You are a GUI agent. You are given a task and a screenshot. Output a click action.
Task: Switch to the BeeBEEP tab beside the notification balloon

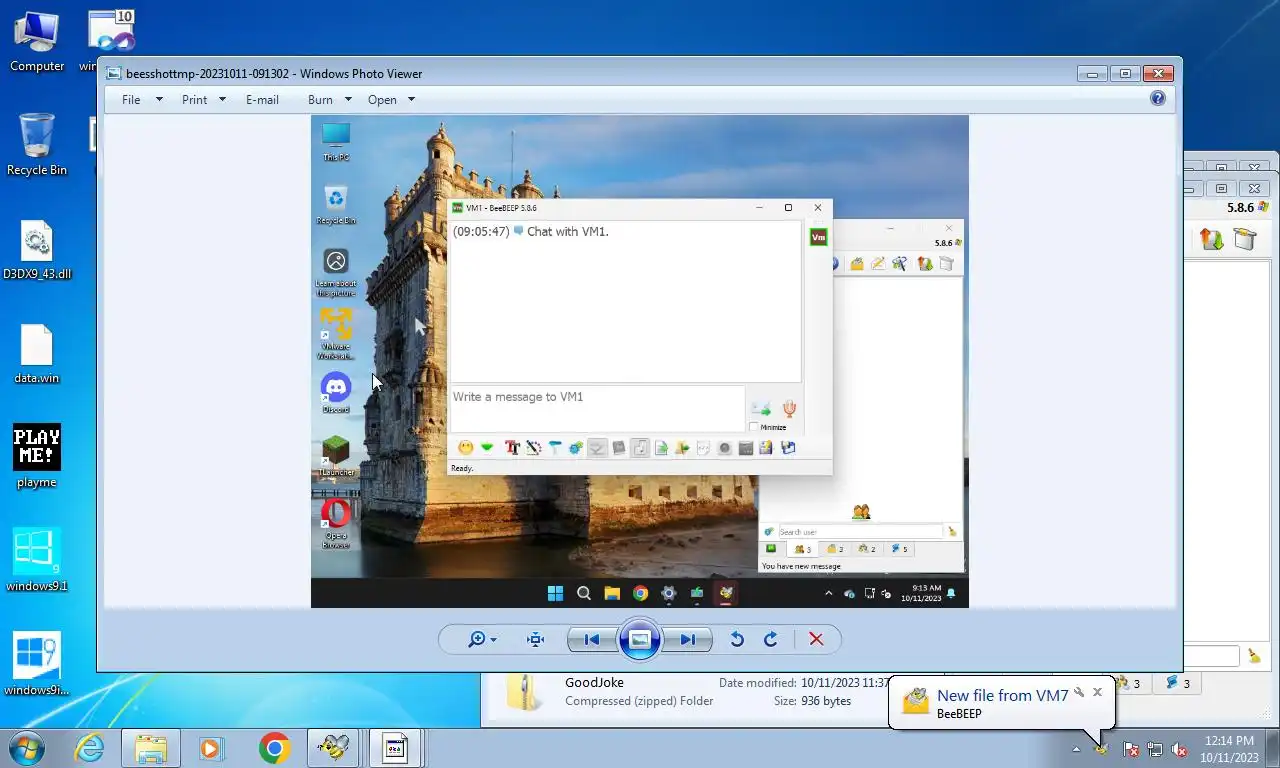(x=1128, y=684)
